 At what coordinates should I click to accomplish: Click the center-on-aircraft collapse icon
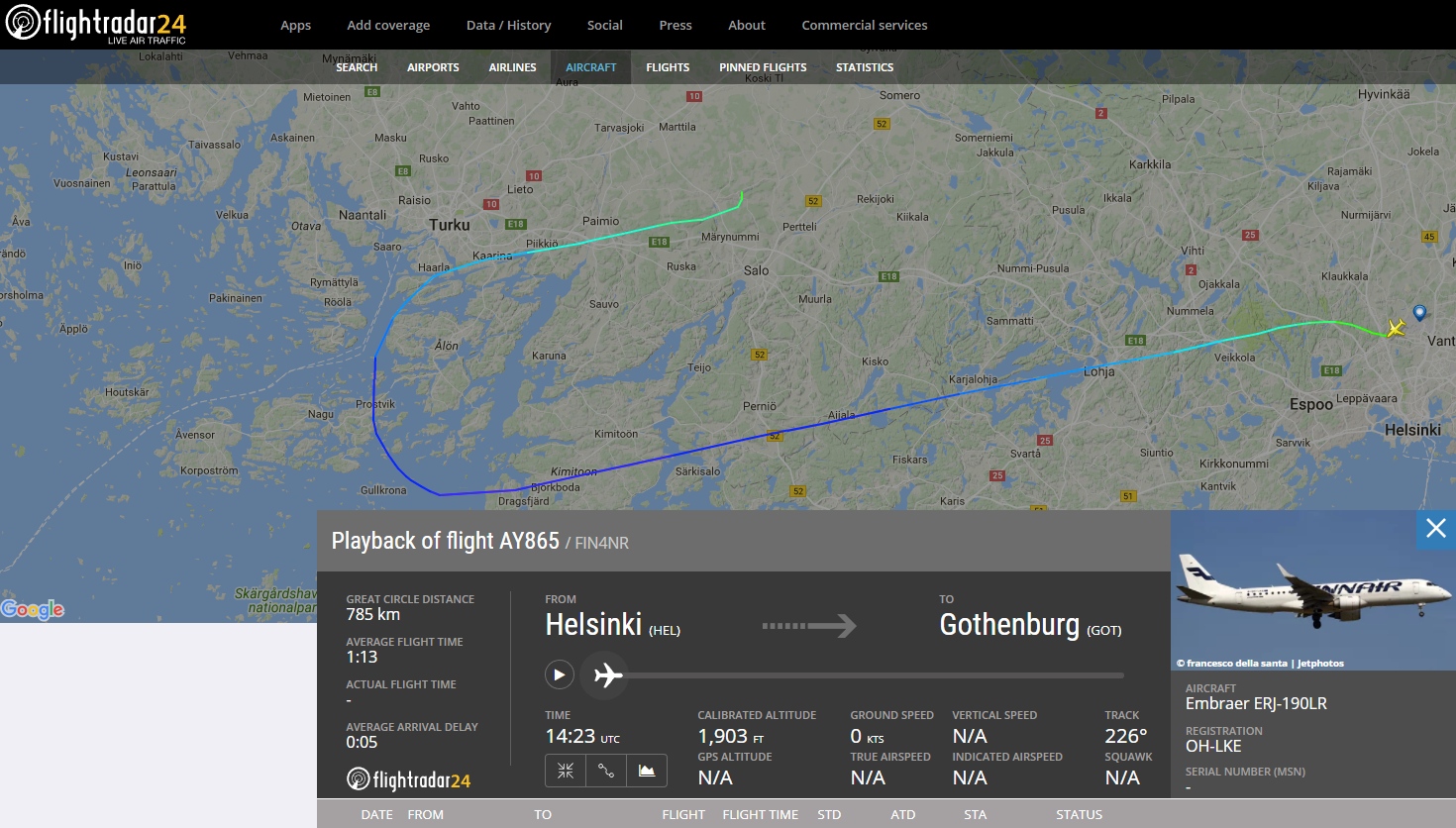point(566,771)
